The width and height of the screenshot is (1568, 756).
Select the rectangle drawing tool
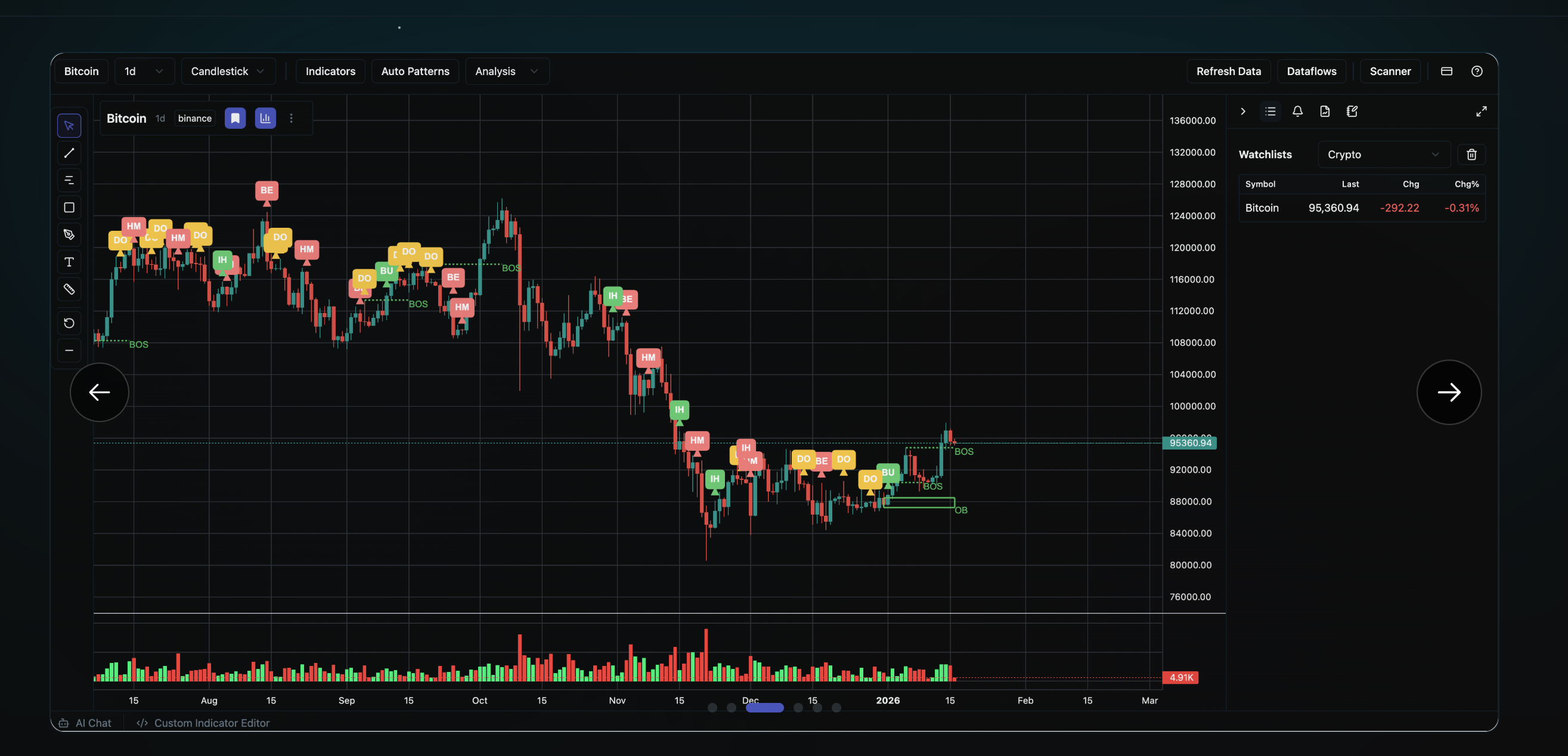click(69, 207)
